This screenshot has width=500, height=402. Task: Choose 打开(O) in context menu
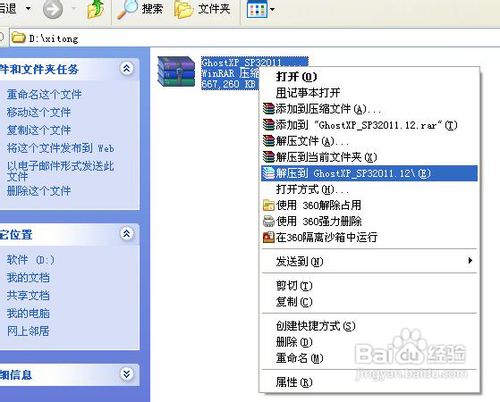tap(369, 77)
